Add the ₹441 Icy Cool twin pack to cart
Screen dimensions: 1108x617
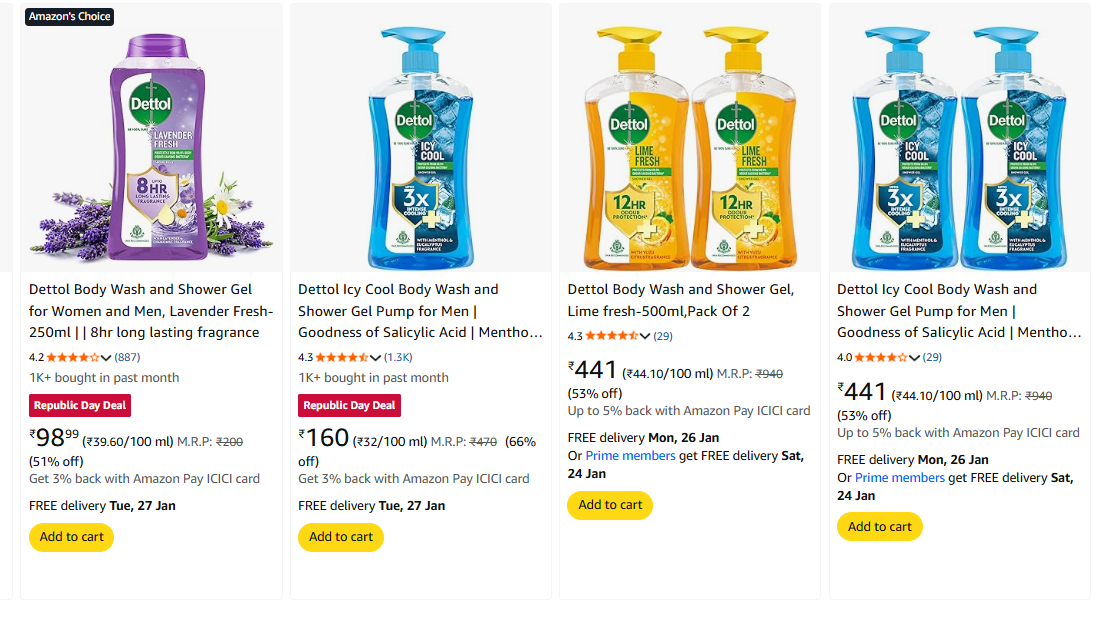(x=879, y=527)
